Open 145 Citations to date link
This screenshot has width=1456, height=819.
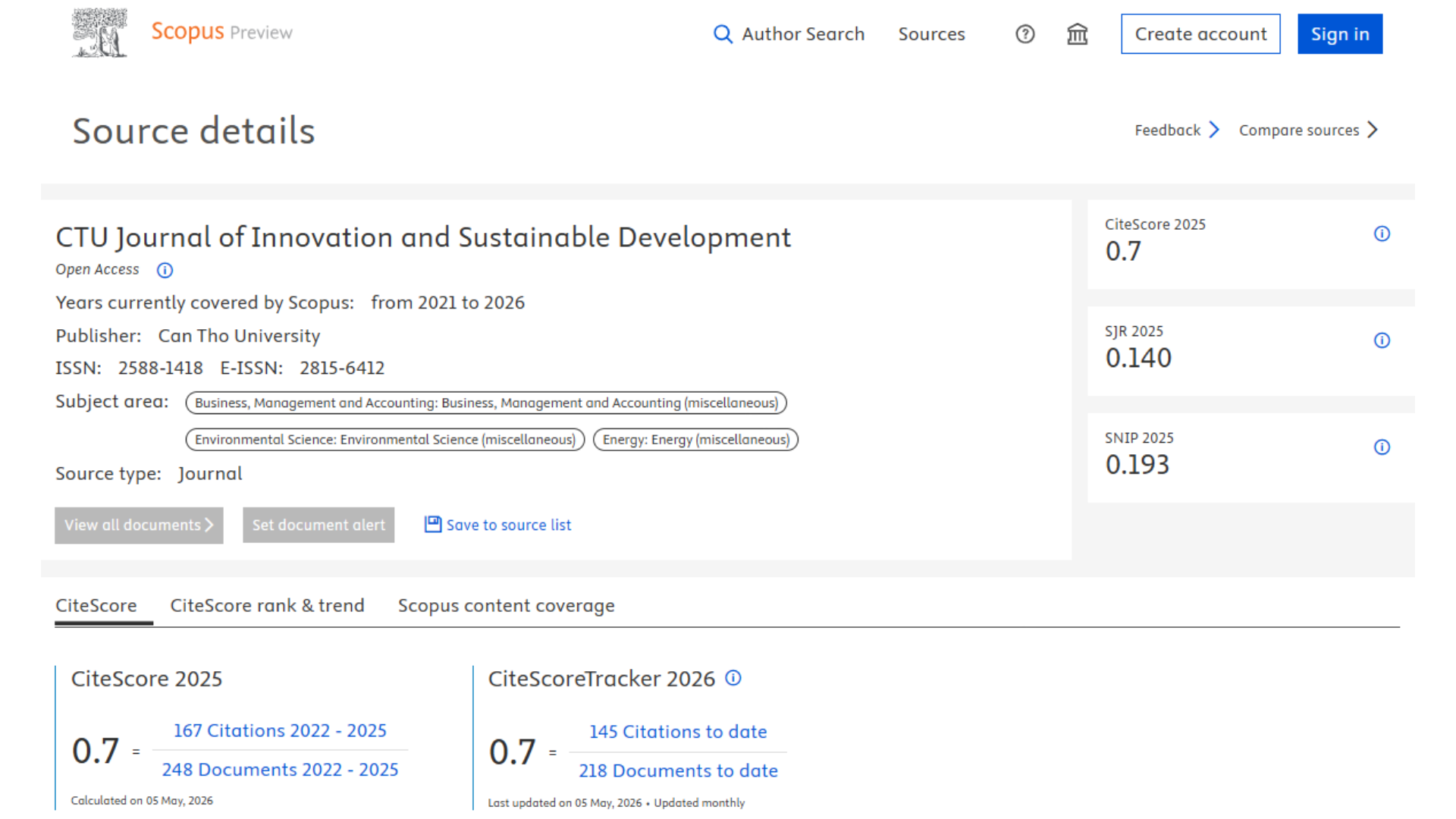[x=678, y=732]
